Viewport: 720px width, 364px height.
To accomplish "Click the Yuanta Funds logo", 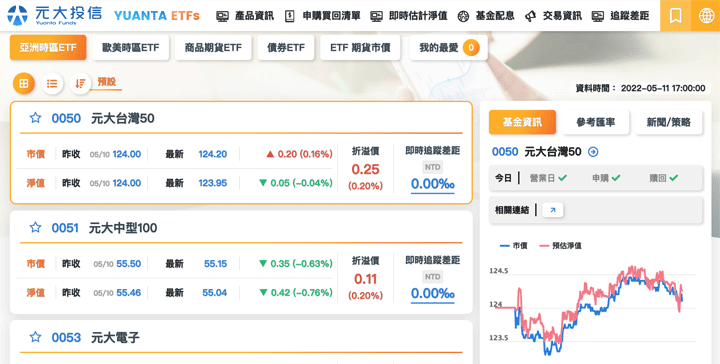I will [55, 15].
